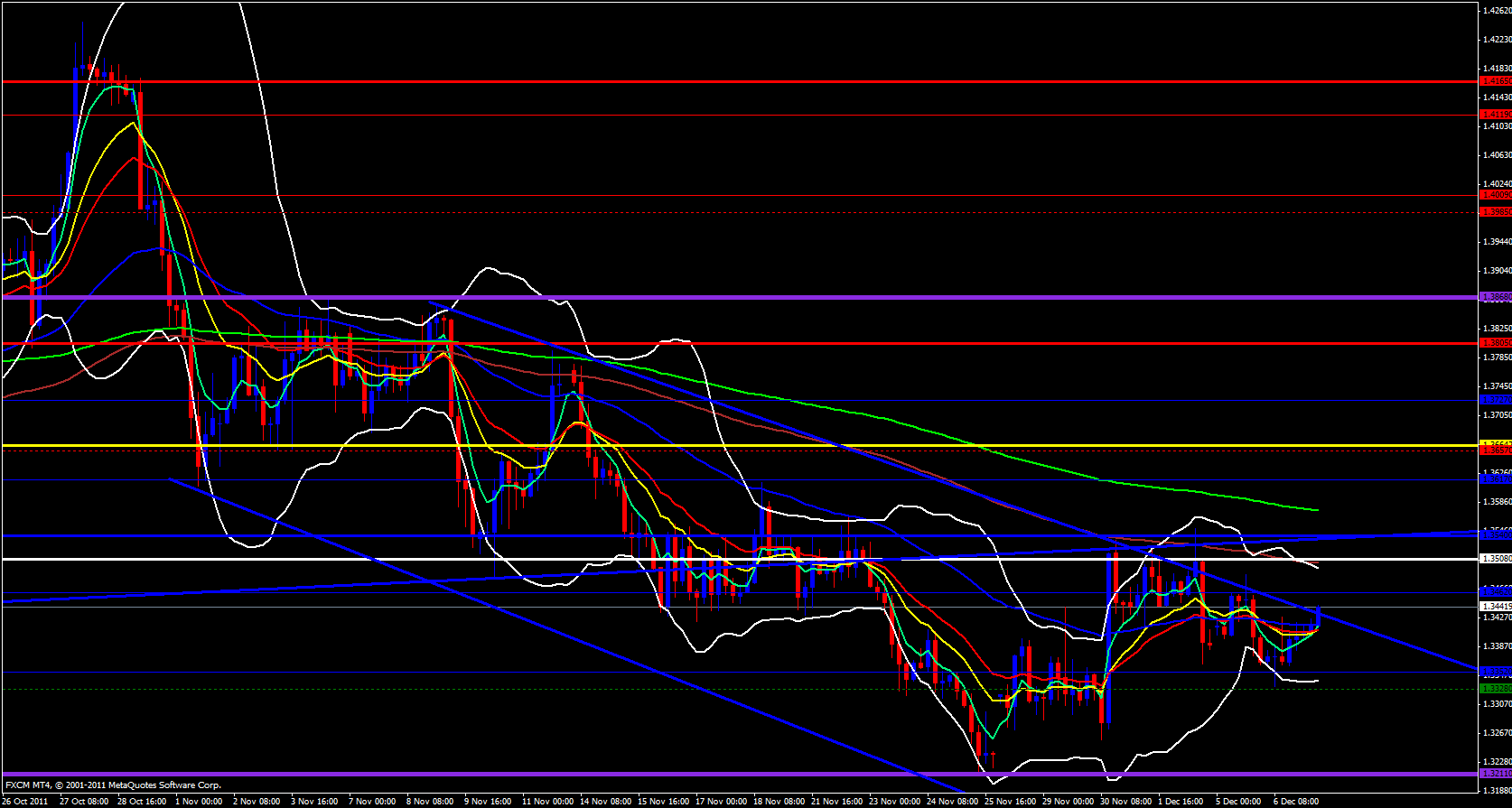Click the 1.42620 price scale value

tap(1496, 11)
